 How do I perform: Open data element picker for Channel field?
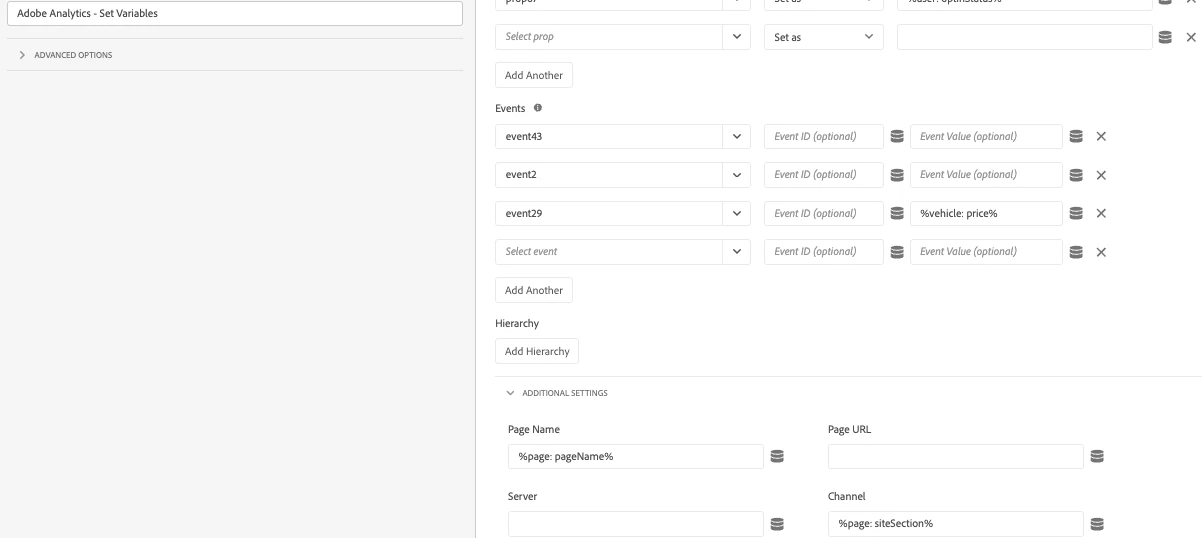1097,524
